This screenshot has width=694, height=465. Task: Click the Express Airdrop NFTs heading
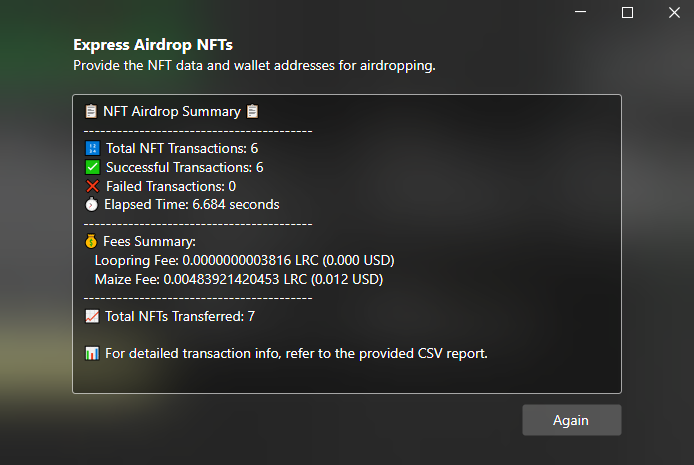pos(153,45)
